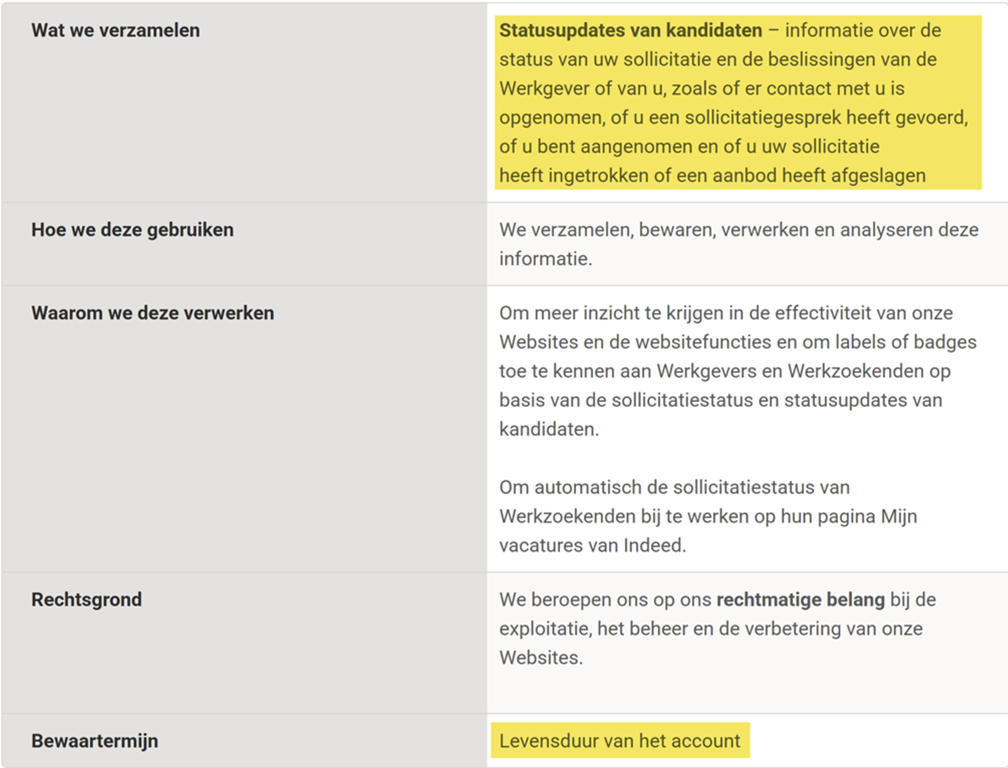The height and width of the screenshot is (768, 1008).
Task: Click the word "kandidaten." ending the paragraph
Action: (549, 428)
